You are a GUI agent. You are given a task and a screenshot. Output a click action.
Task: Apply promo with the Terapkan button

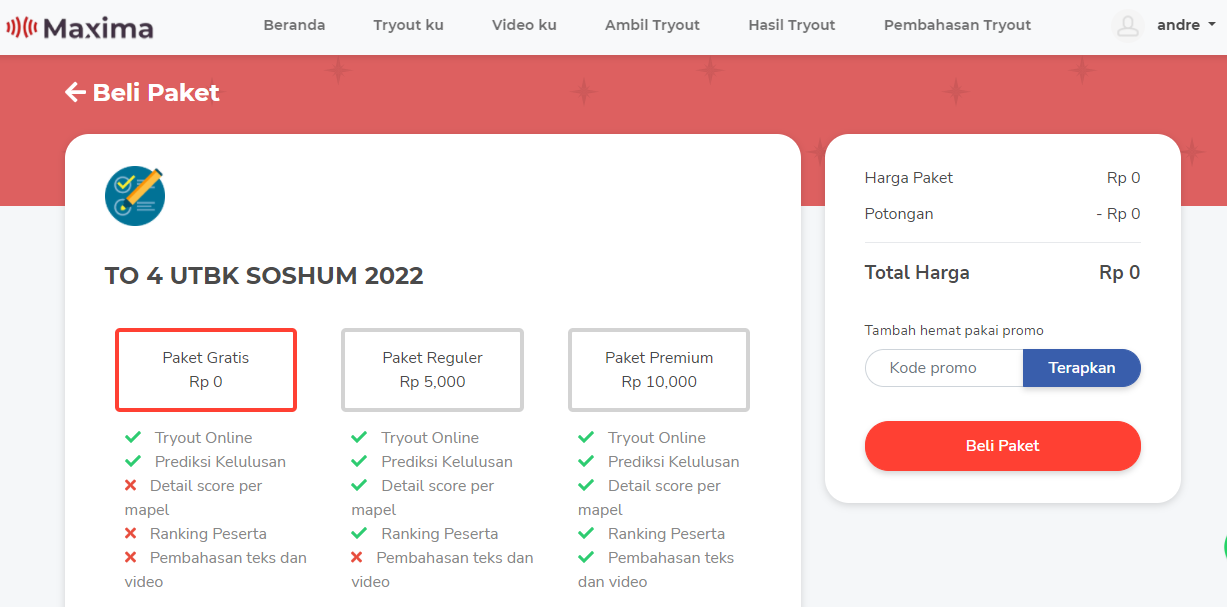pos(1081,368)
